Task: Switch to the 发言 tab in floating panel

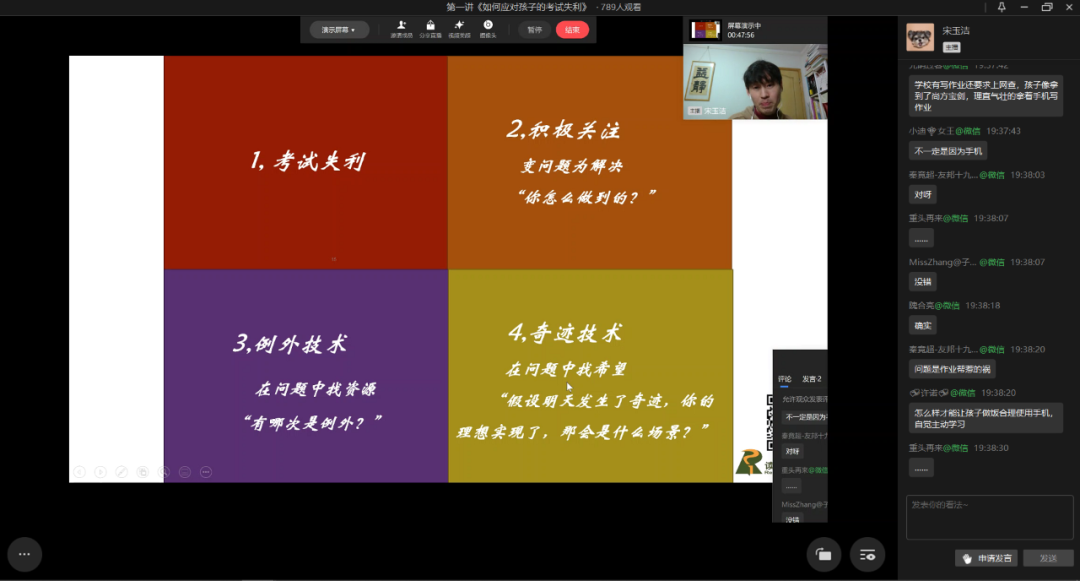Action: click(811, 379)
